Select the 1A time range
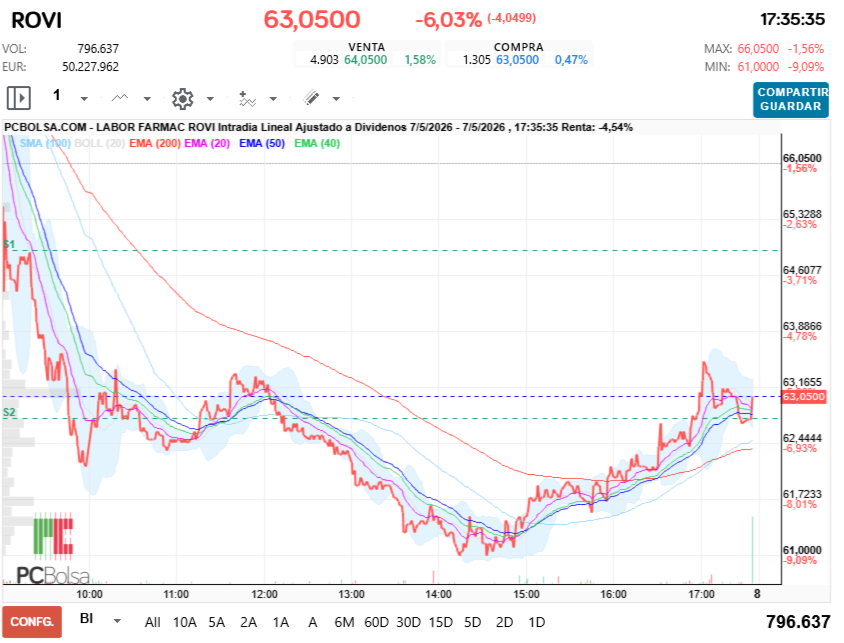This screenshot has width=844, height=643. (x=280, y=623)
